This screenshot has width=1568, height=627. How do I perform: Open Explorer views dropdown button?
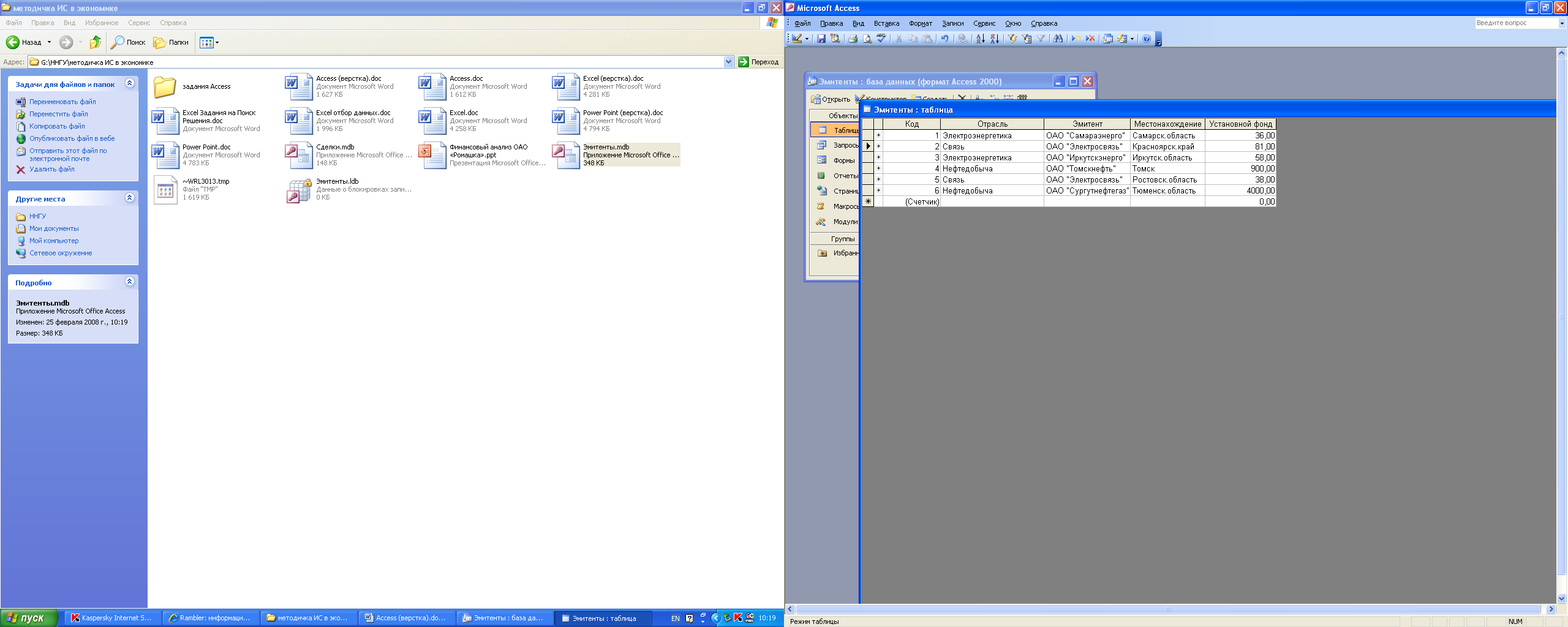(209, 42)
